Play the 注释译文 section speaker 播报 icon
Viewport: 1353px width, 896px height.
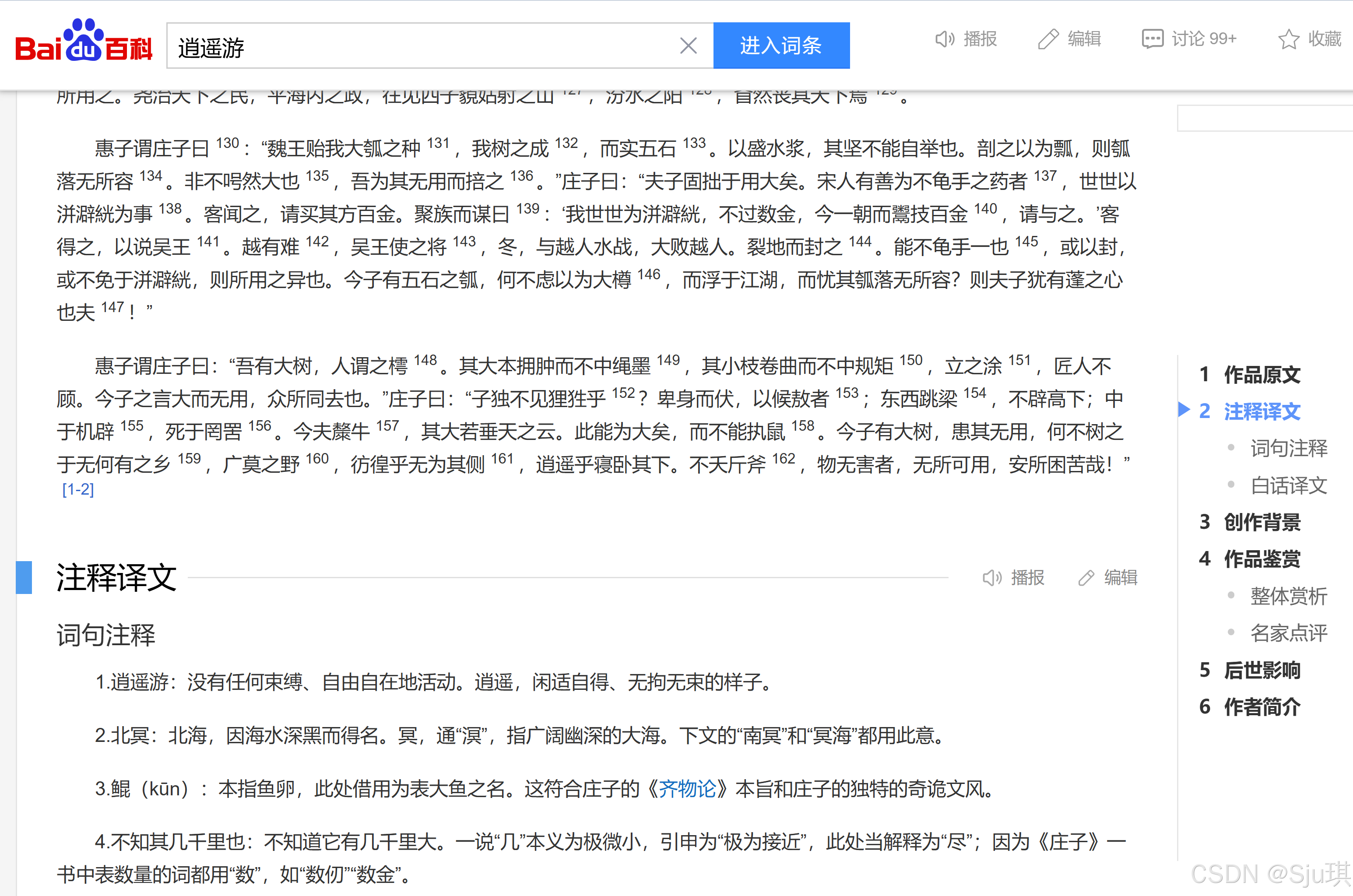(992, 578)
